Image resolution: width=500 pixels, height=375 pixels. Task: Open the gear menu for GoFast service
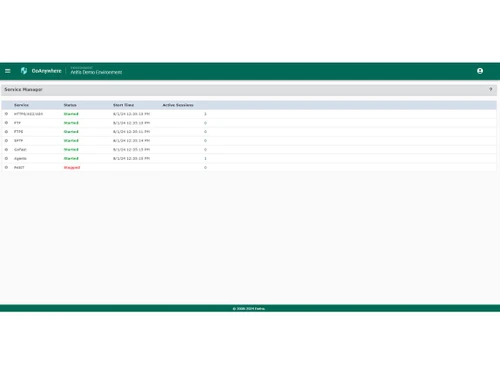pos(6,150)
